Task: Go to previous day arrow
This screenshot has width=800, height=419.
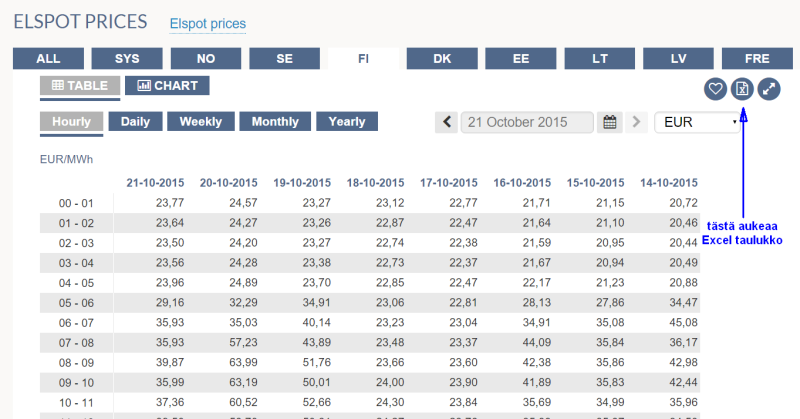Action: click(x=447, y=123)
